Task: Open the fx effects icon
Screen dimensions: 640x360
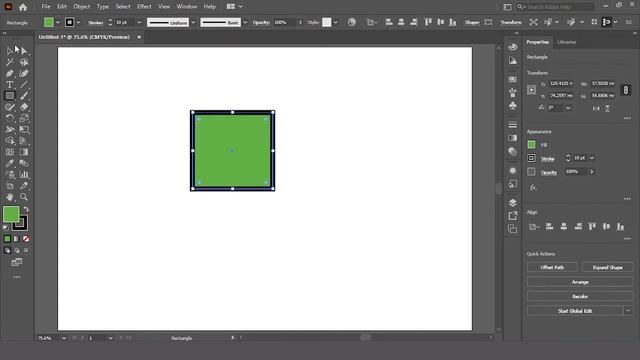Action: (533, 188)
